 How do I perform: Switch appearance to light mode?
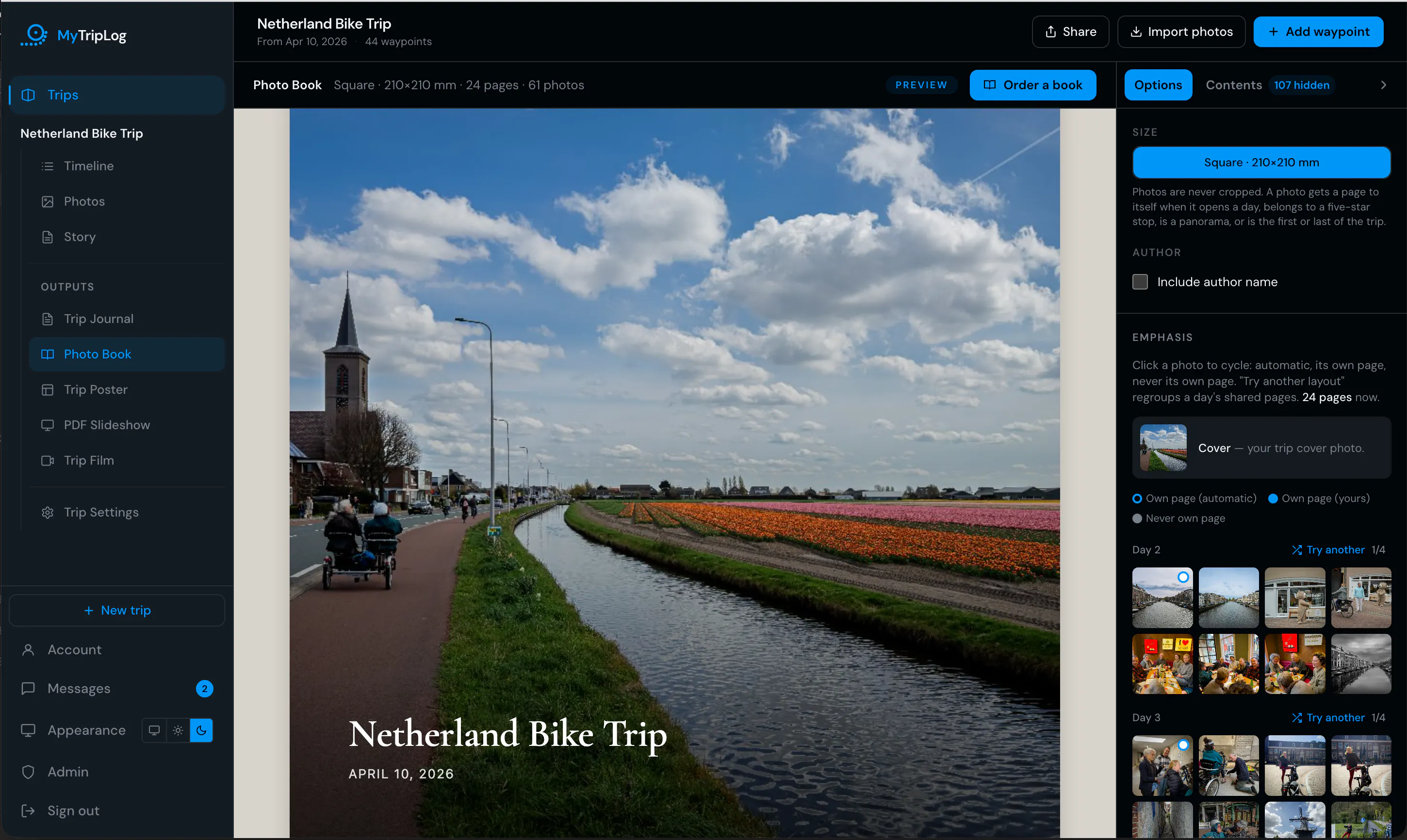pyautogui.click(x=178, y=730)
